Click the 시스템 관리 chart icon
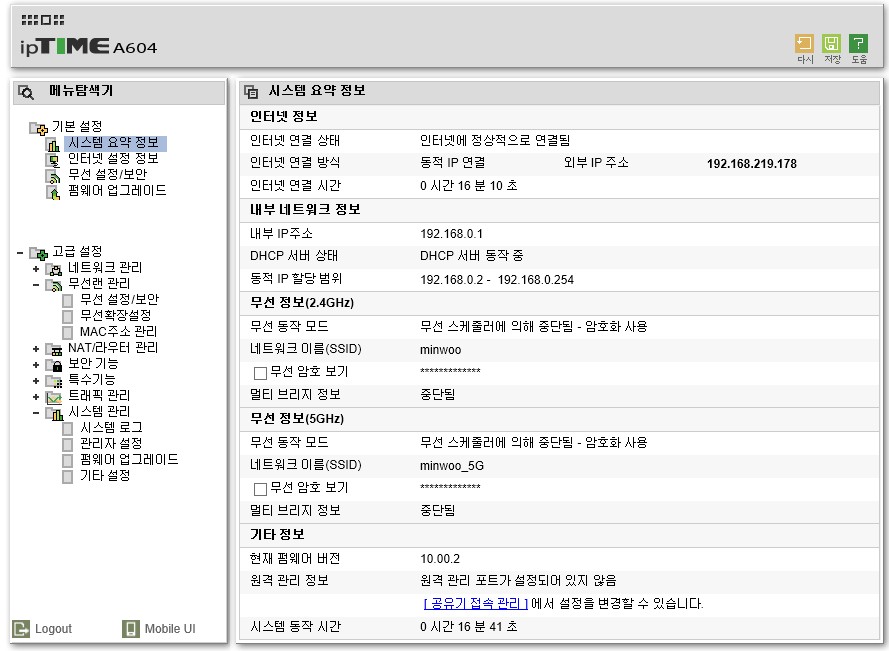 coord(54,413)
